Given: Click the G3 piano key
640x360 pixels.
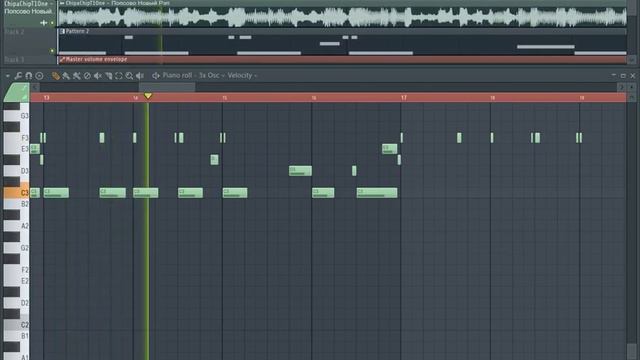Looking at the screenshot, I should click(16, 116).
